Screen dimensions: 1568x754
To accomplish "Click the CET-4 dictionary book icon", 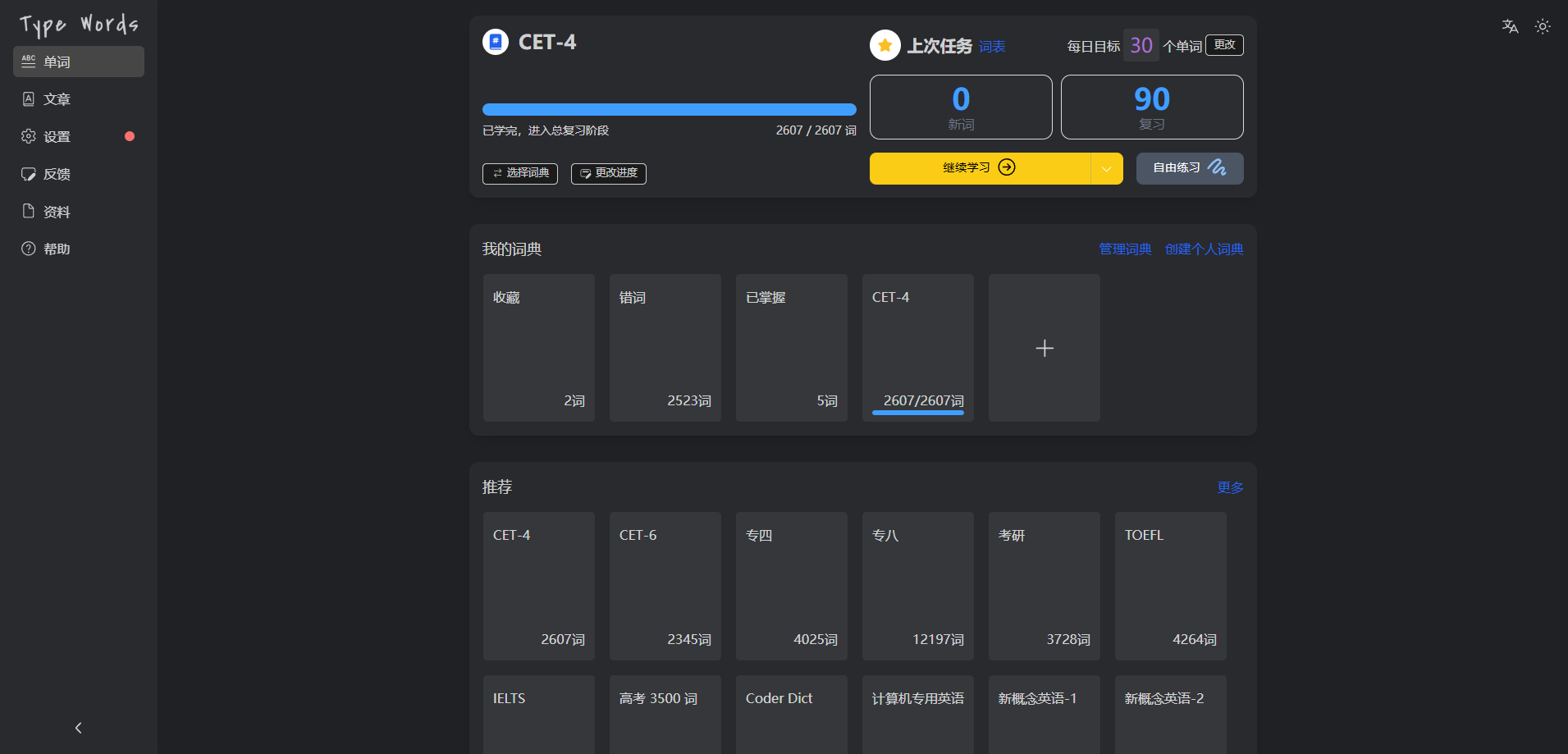I will (x=496, y=42).
